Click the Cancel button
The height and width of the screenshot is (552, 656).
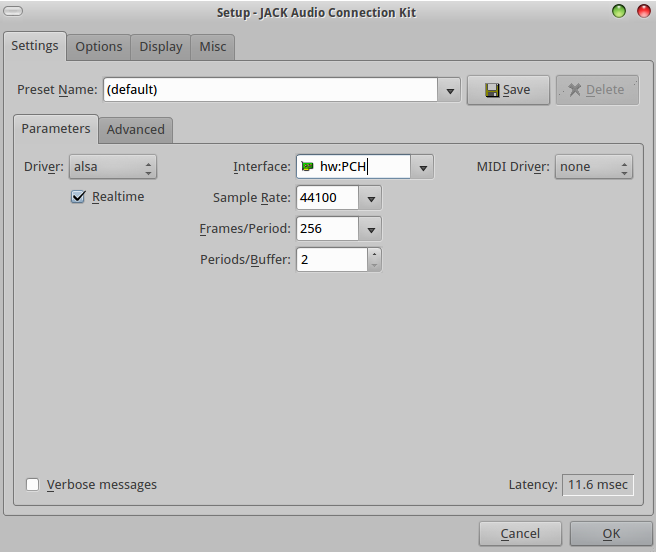click(520, 534)
